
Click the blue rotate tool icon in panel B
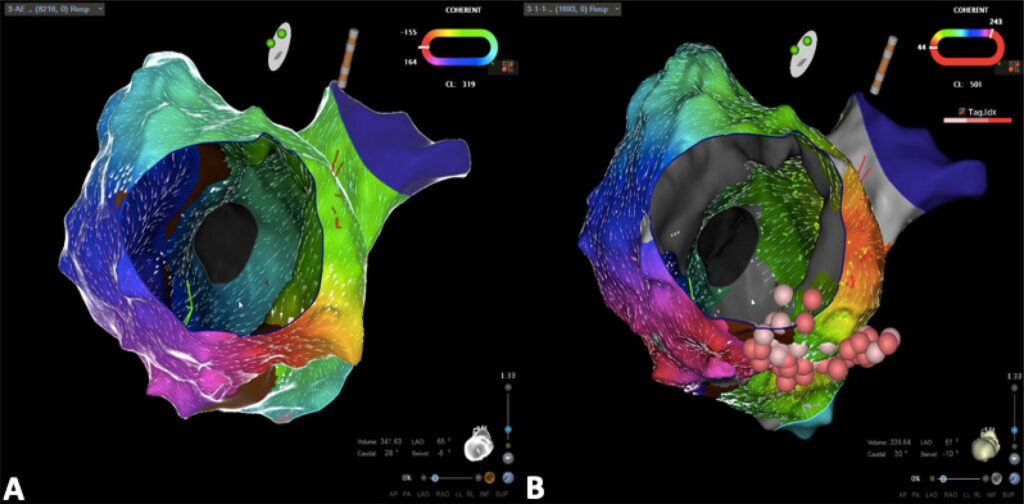(x=1014, y=478)
